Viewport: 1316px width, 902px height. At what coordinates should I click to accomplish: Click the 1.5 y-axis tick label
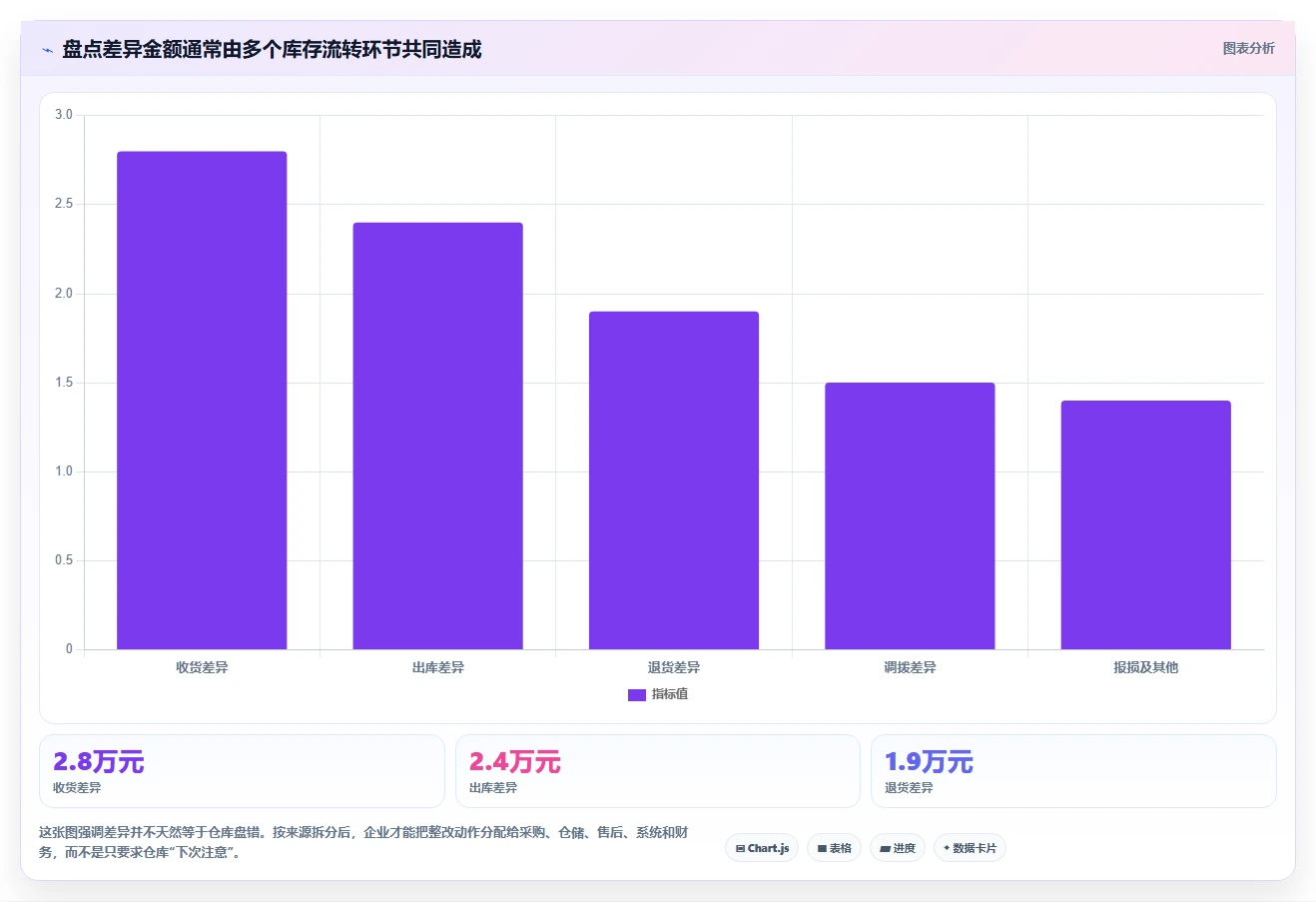[x=64, y=383]
